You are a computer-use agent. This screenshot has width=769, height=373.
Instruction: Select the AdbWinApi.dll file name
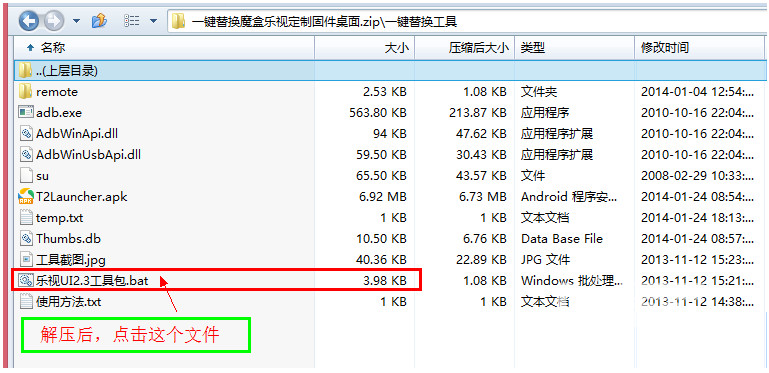click(x=77, y=133)
